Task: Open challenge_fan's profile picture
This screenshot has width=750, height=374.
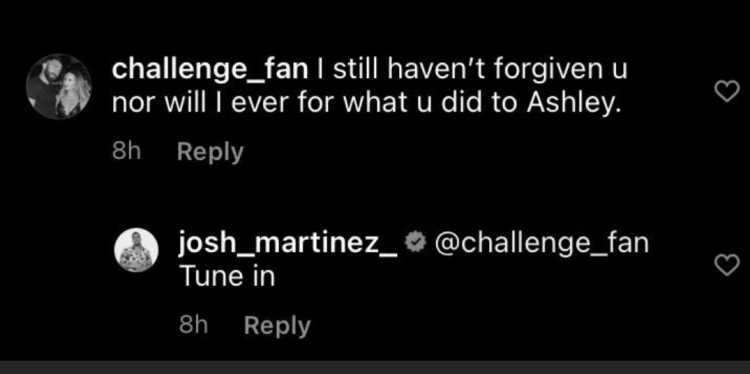Action: pos(58,86)
